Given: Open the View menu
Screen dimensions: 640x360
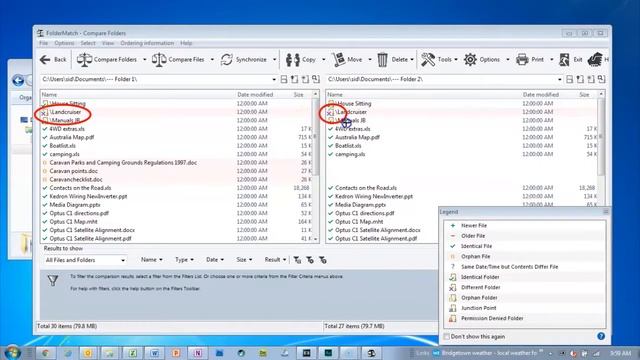Looking at the screenshot, I should (x=108, y=43).
